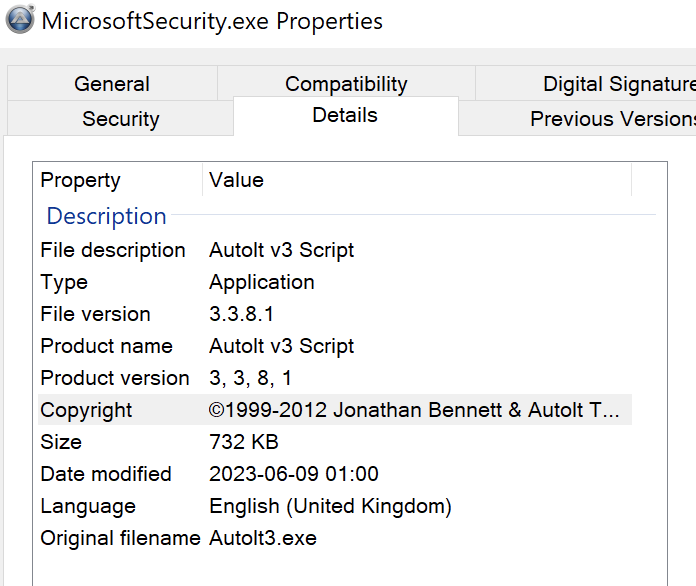Select the Original filename label

(x=120, y=538)
